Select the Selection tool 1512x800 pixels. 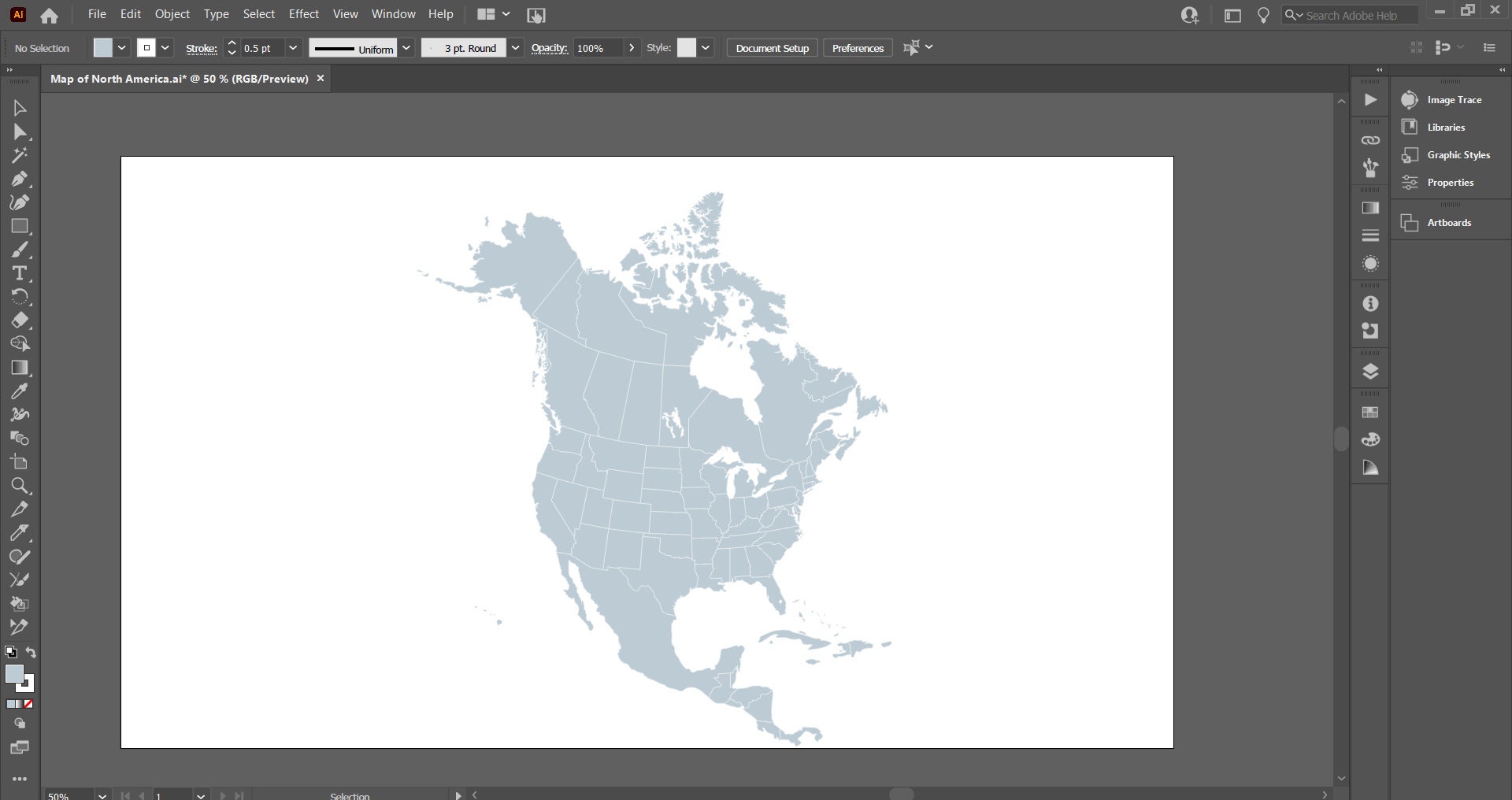coord(20,108)
